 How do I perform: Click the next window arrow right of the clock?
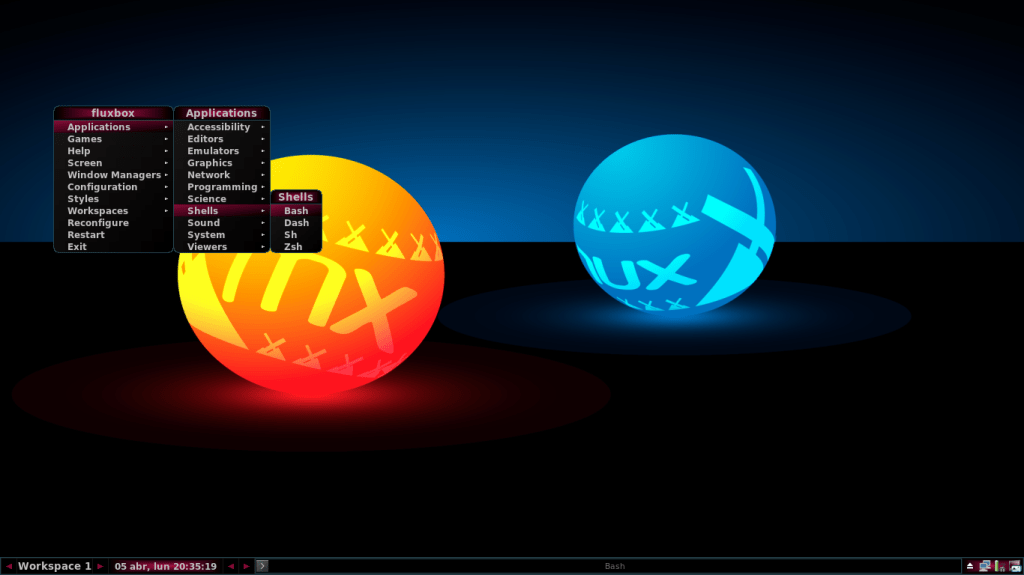(246, 566)
